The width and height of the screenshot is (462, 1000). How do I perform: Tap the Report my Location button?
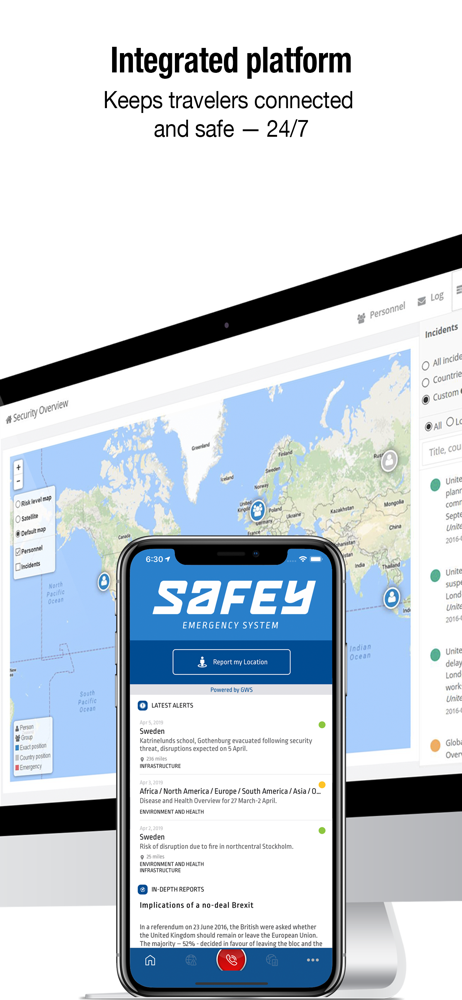[x=231, y=662]
